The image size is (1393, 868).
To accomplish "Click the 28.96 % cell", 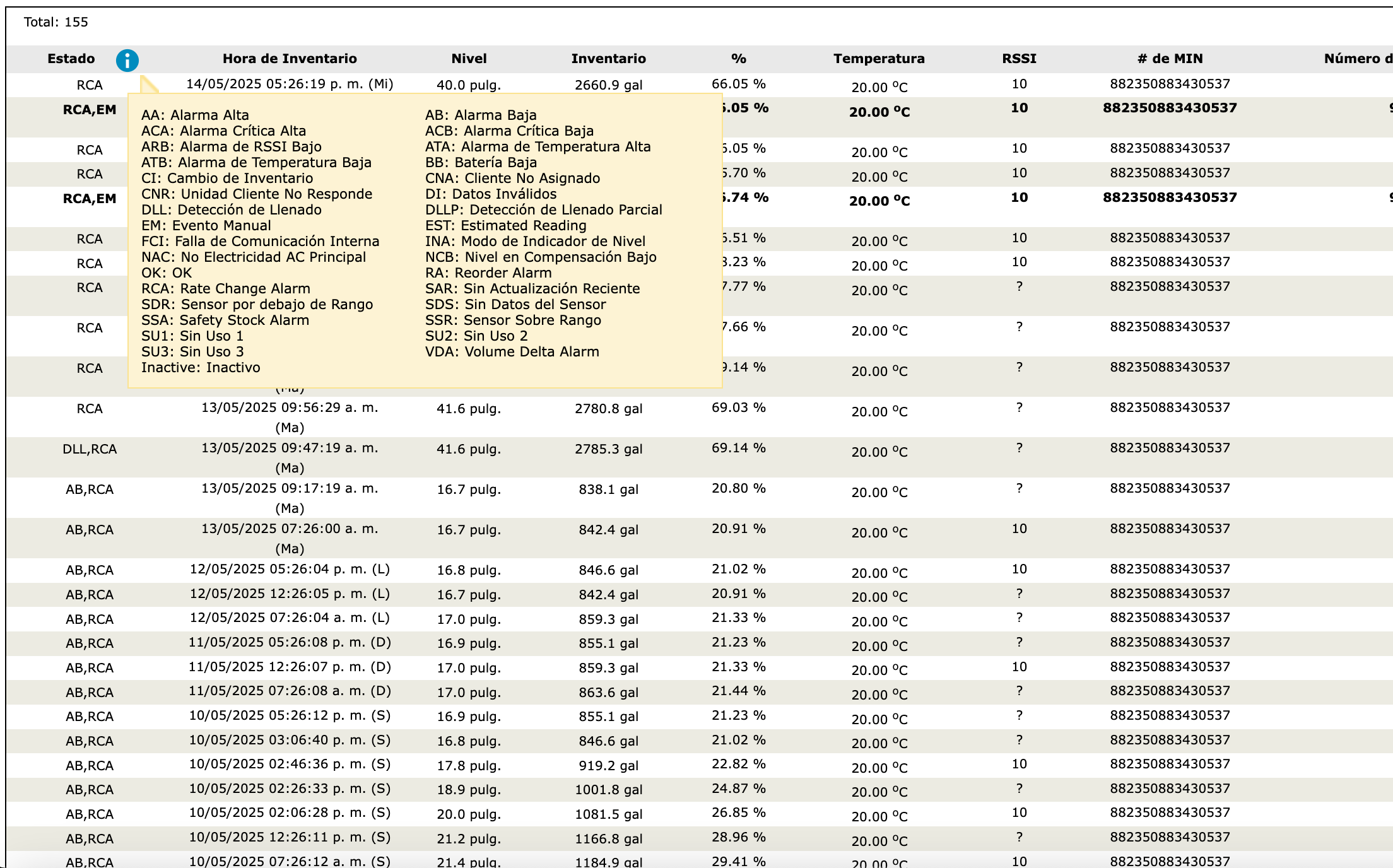I will click(x=739, y=837).
